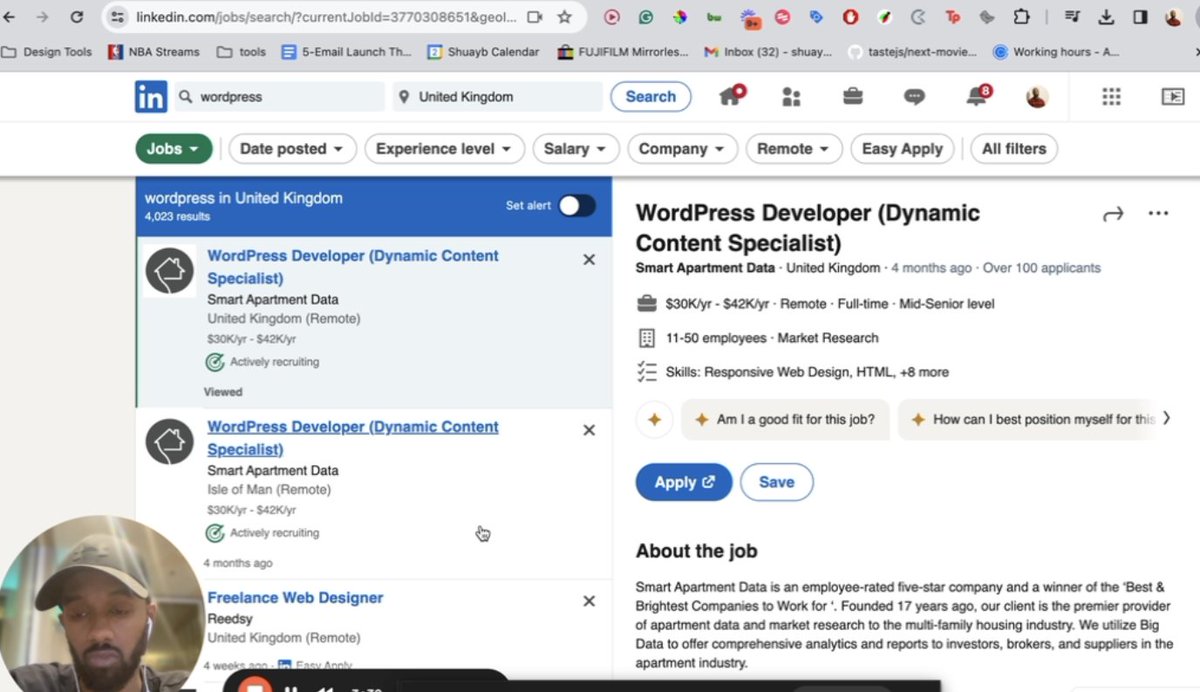The image size is (1200, 692).
Task: Apply to the WordPress Developer job
Action: 684,482
